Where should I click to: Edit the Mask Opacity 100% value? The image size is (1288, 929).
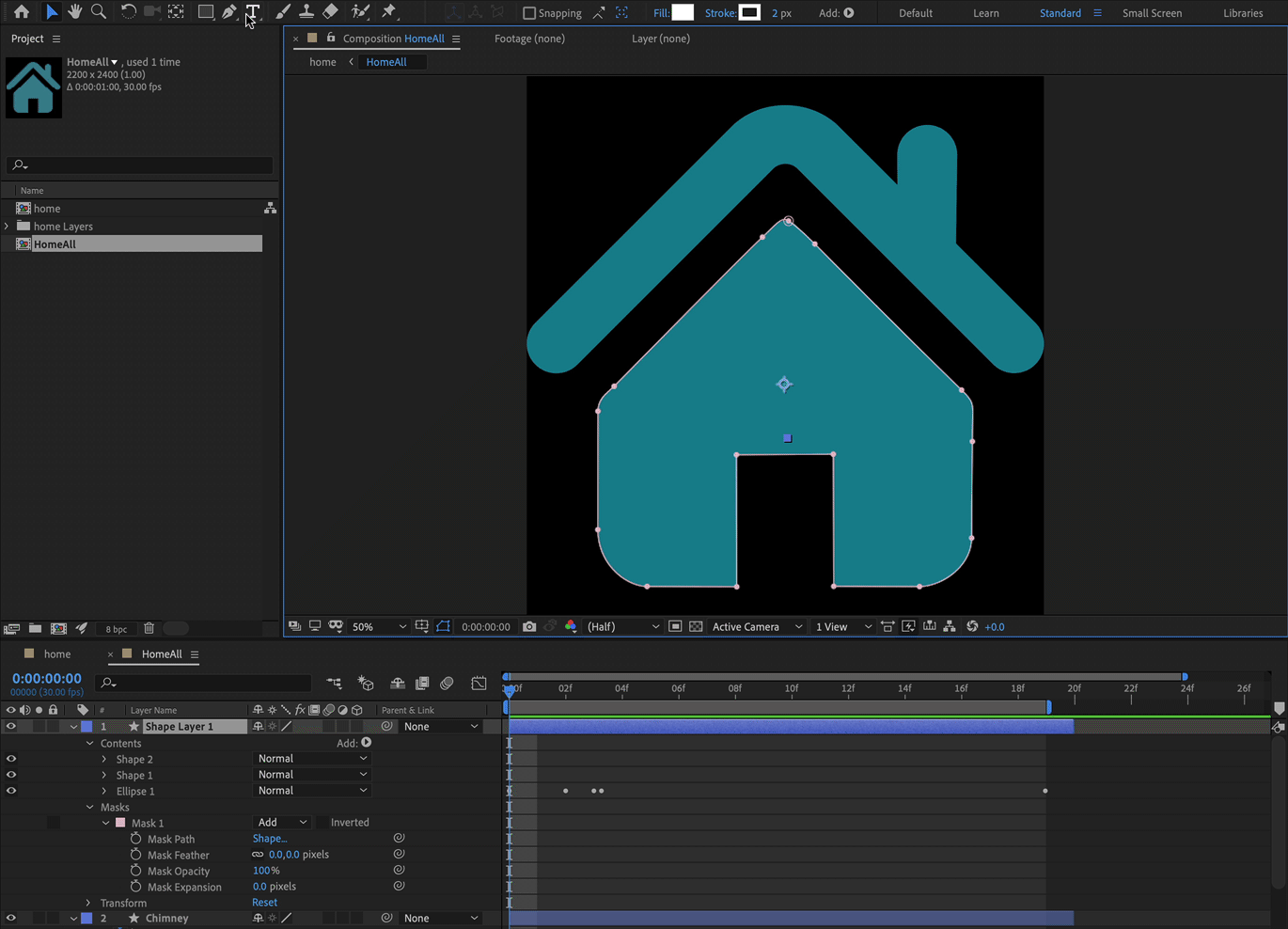pyautogui.click(x=266, y=871)
